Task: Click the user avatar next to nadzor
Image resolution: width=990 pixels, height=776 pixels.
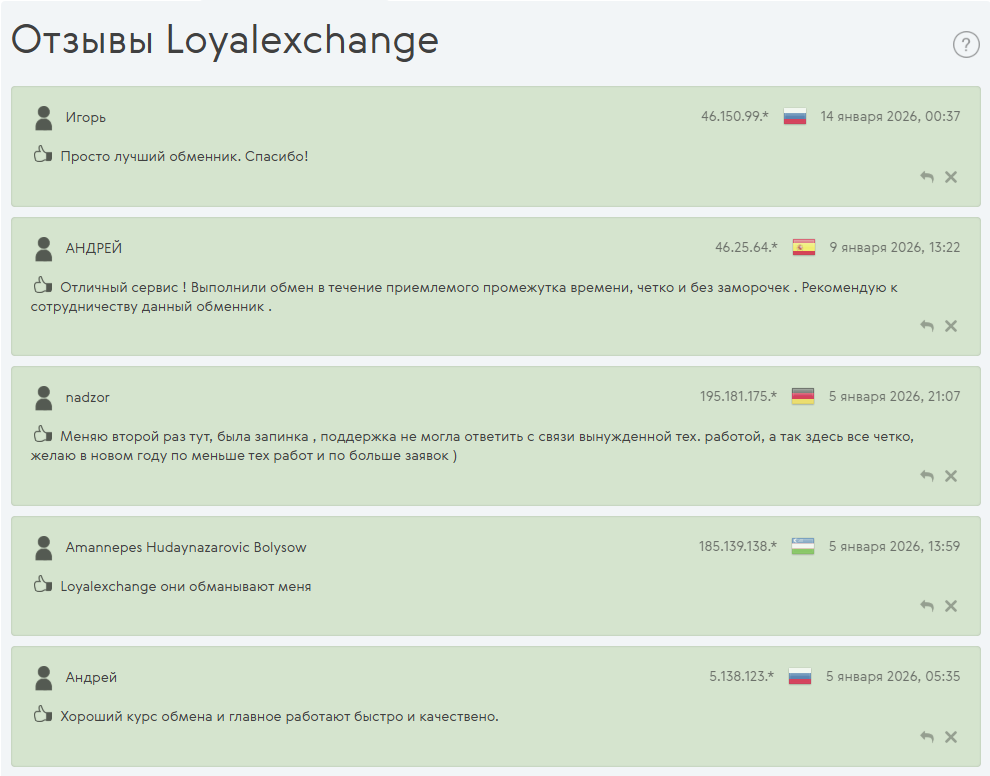Action: click(43, 398)
